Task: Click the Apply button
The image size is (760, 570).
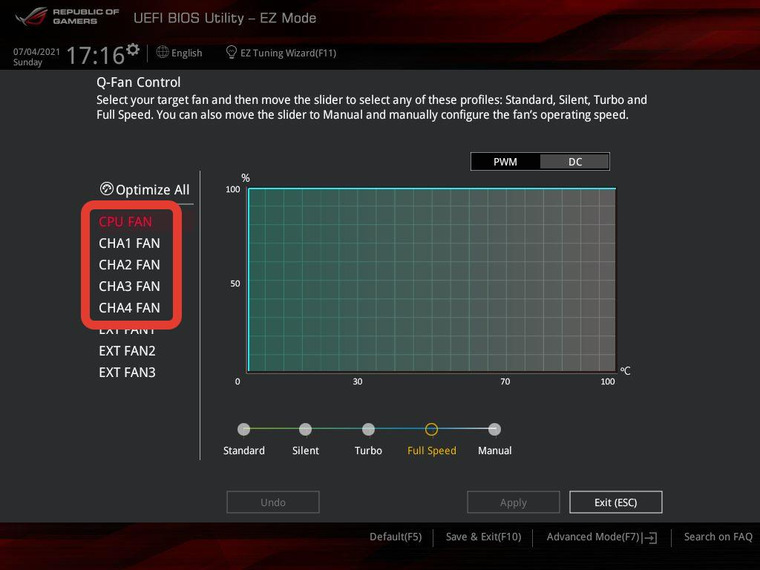Action: pyautogui.click(x=513, y=502)
